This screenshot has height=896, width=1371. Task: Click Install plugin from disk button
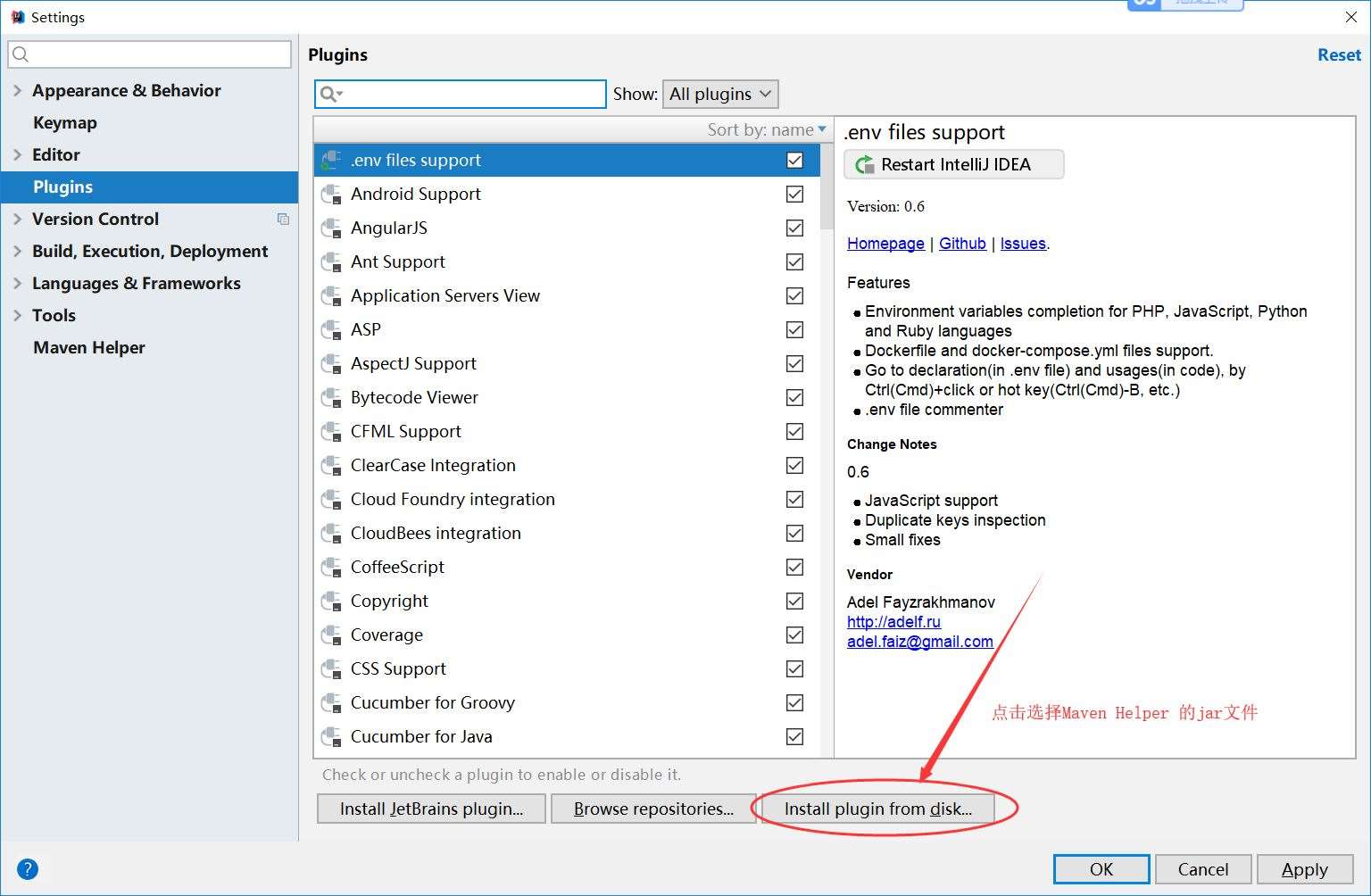coord(877,809)
